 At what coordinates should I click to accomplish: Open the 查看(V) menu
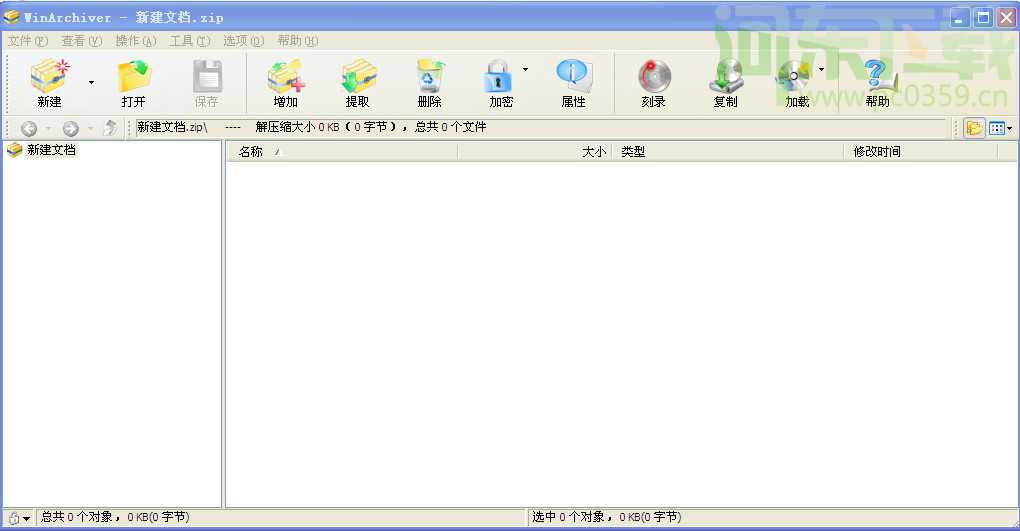pos(82,41)
